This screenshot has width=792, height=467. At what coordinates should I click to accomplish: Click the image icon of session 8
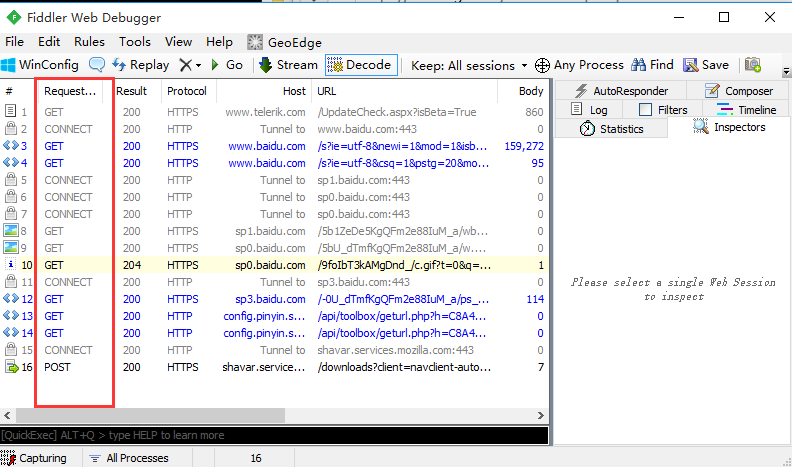coord(11,231)
